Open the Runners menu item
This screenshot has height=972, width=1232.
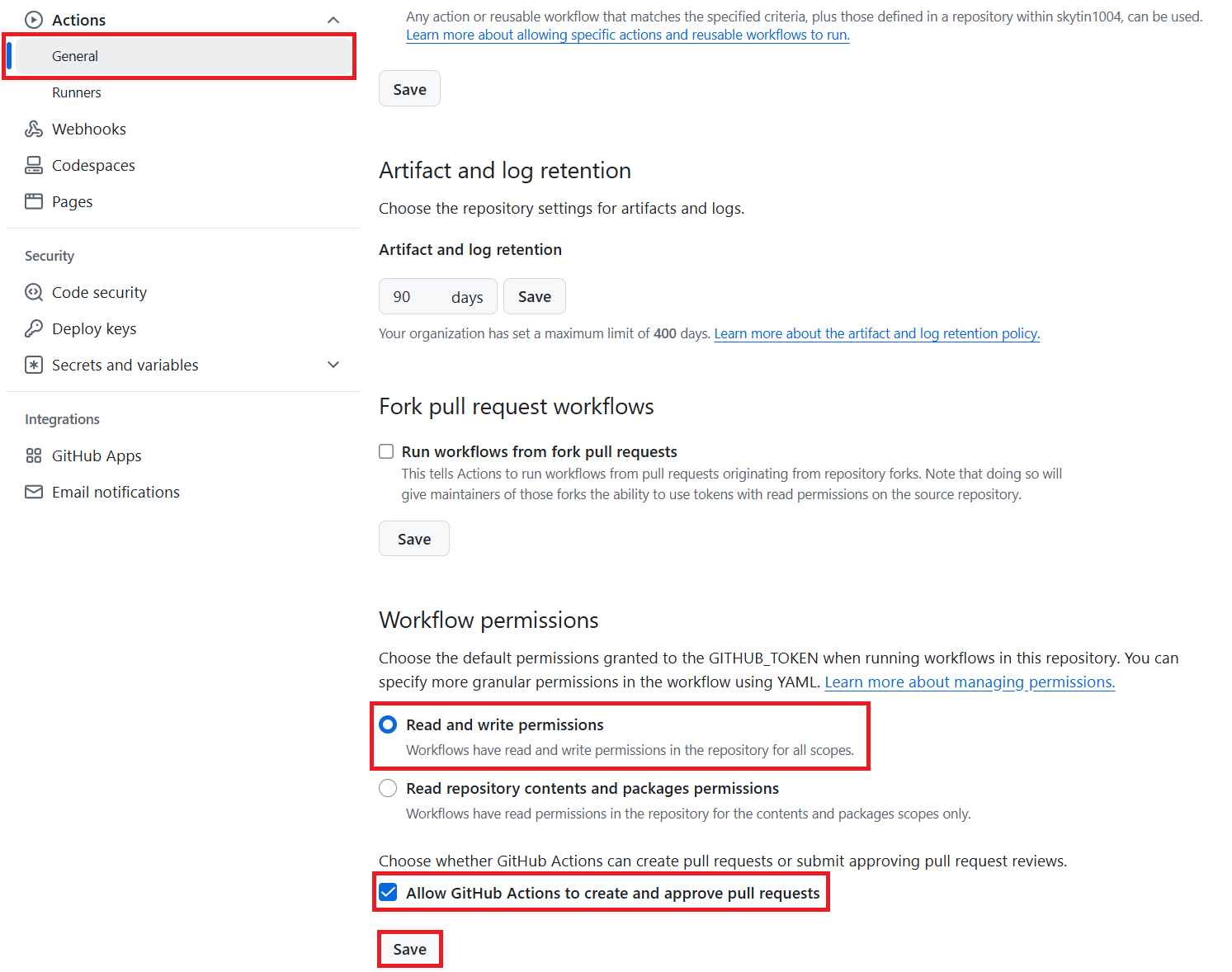pos(77,92)
